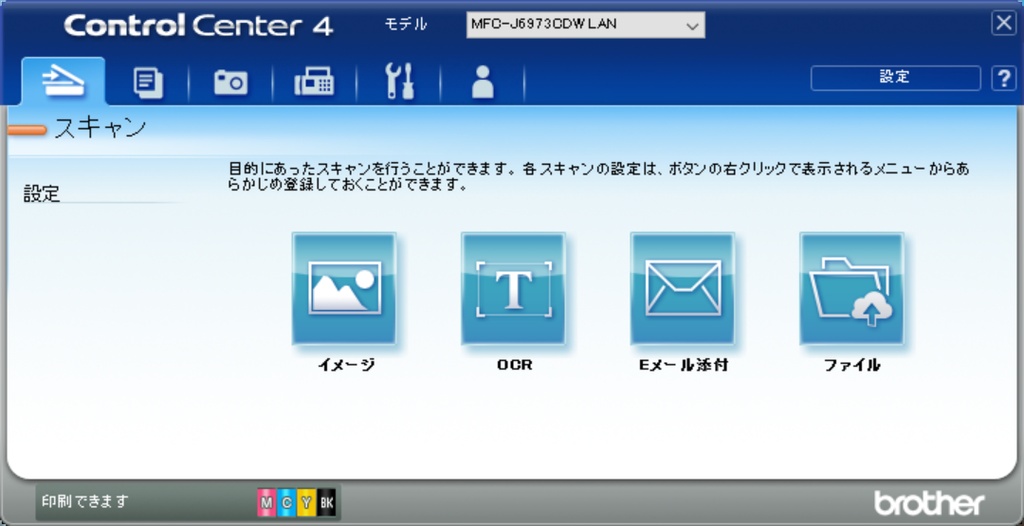Scan to Eメール添付
This screenshot has width=1024, height=526.
click(682, 288)
